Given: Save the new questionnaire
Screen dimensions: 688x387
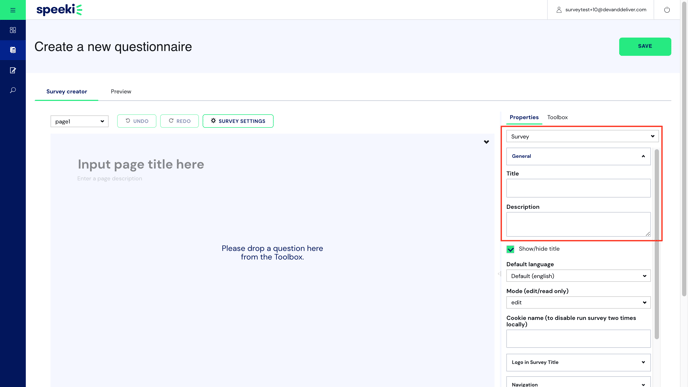Looking at the screenshot, I should click(x=645, y=47).
